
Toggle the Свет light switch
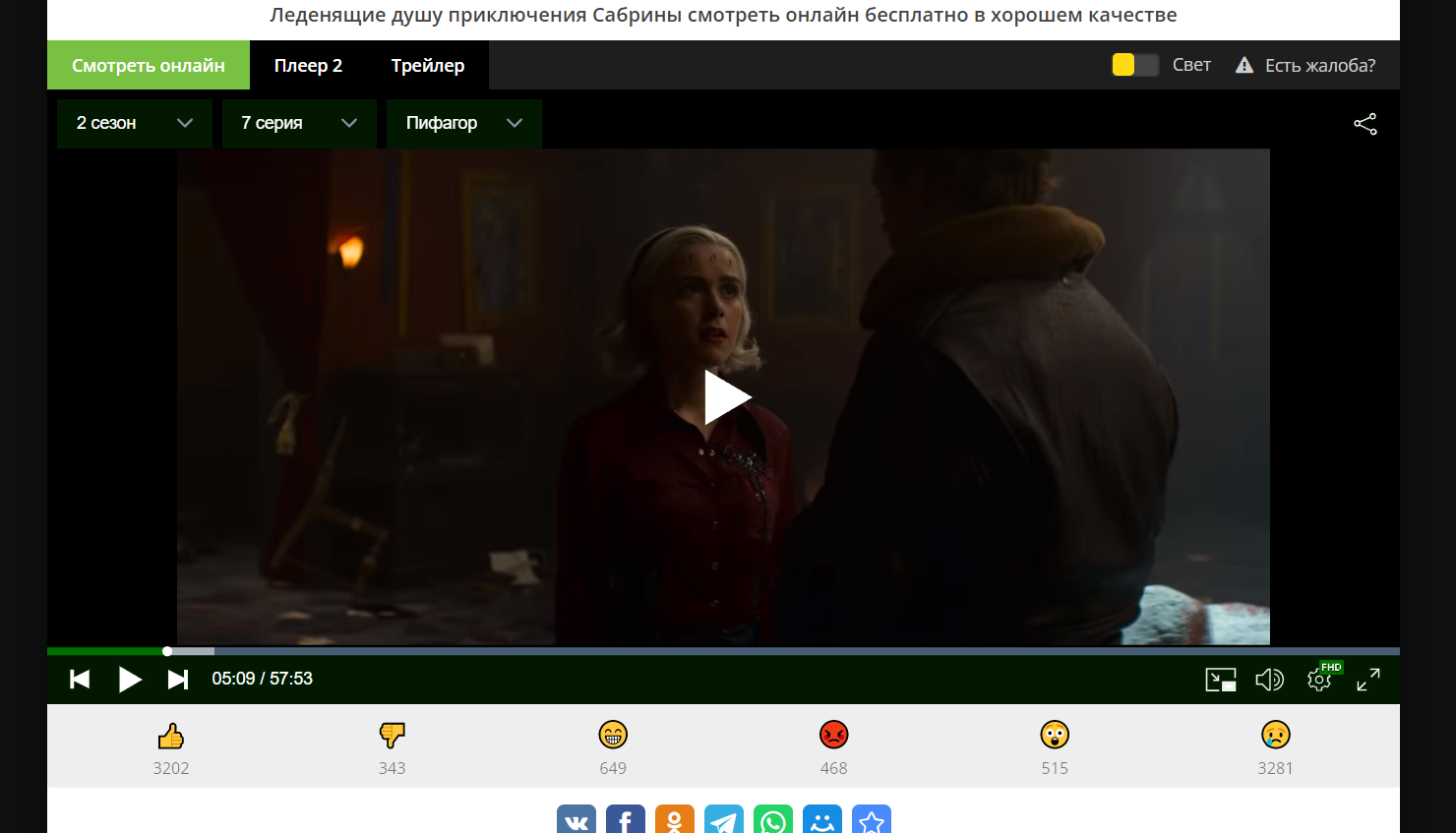(x=1134, y=65)
